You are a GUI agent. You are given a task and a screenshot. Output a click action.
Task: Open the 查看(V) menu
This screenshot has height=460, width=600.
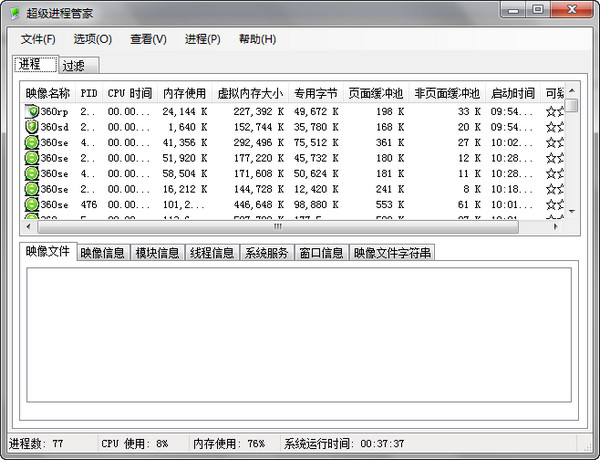click(x=148, y=39)
